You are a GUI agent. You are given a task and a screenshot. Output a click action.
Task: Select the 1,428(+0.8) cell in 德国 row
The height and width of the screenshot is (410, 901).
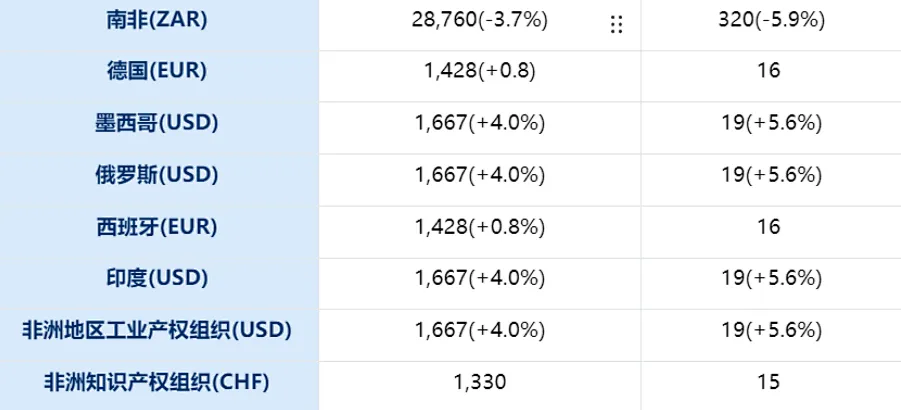tap(480, 71)
